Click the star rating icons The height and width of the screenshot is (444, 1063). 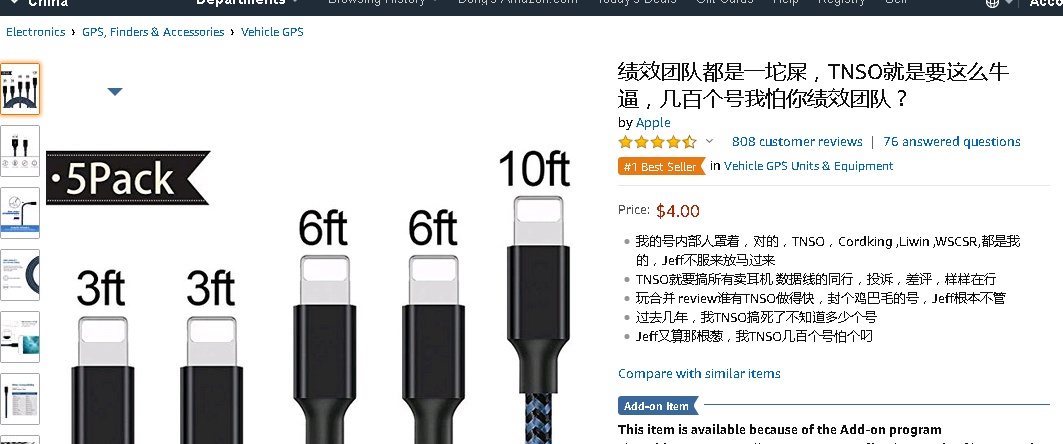click(657, 142)
